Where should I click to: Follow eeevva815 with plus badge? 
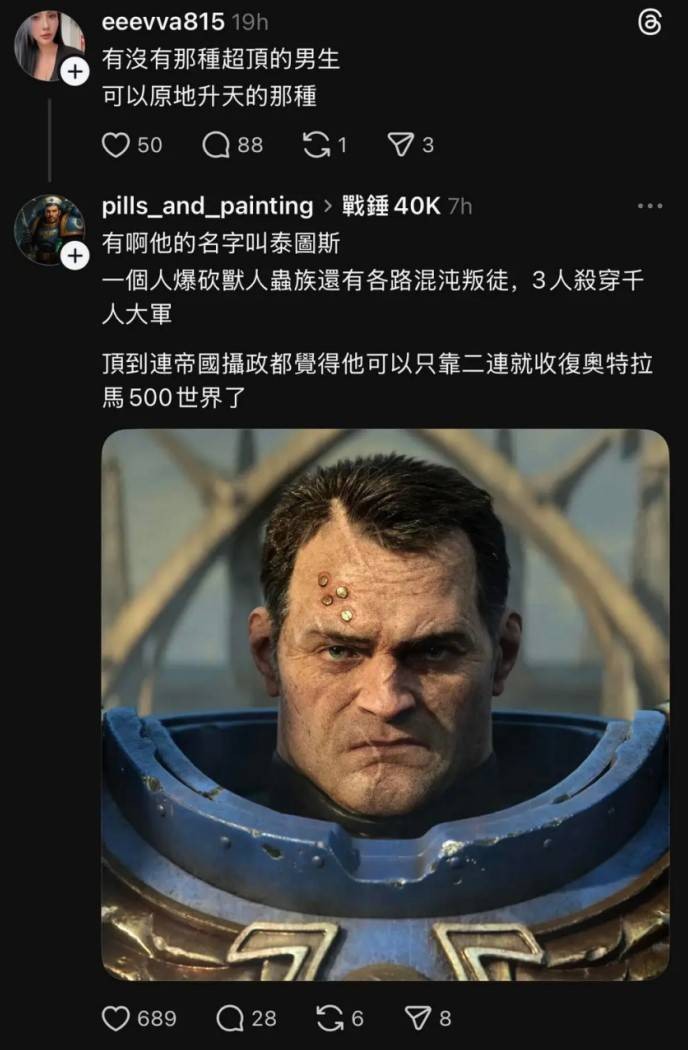(75, 72)
